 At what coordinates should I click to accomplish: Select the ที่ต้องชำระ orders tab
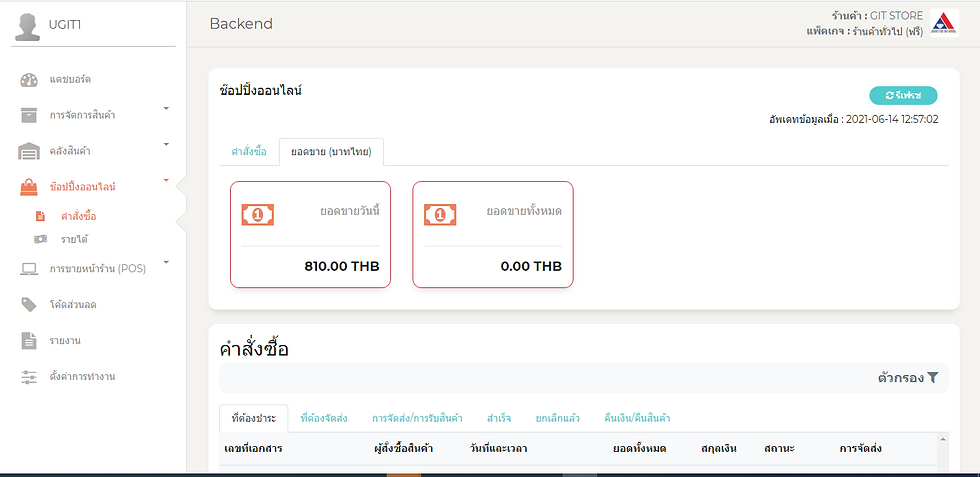(254, 418)
